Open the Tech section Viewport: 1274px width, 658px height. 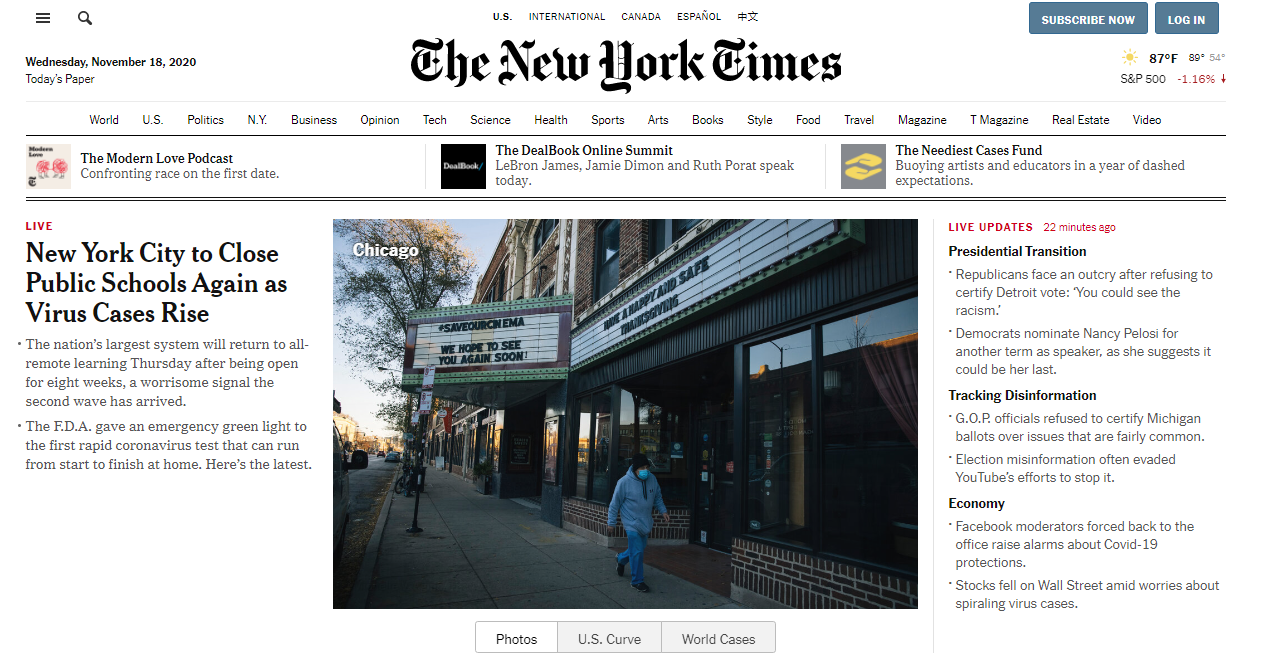(x=435, y=120)
